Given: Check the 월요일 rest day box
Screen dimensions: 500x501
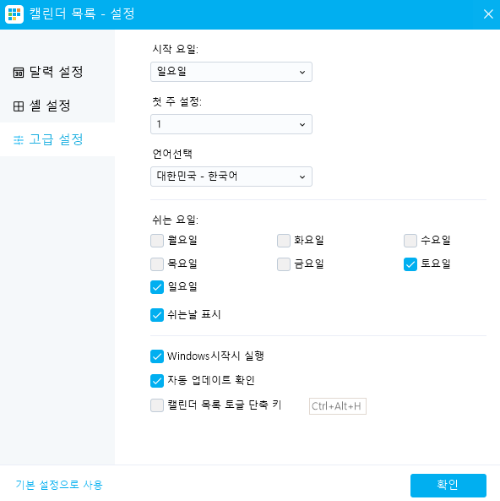Looking at the screenshot, I should pyautogui.click(x=157, y=241).
